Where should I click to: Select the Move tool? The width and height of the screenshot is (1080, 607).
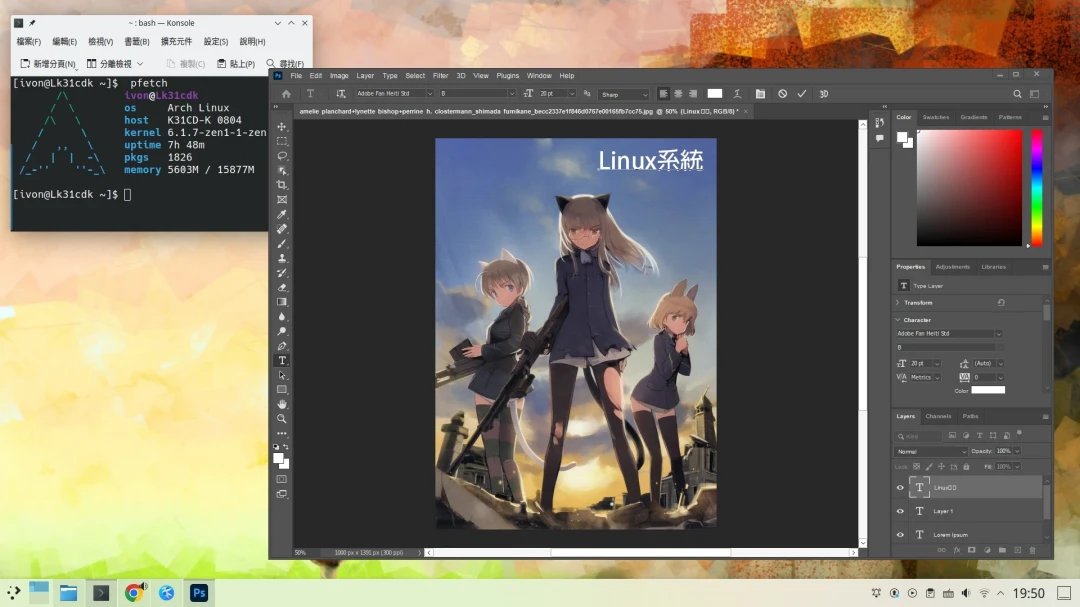pyautogui.click(x=282, y=127)
